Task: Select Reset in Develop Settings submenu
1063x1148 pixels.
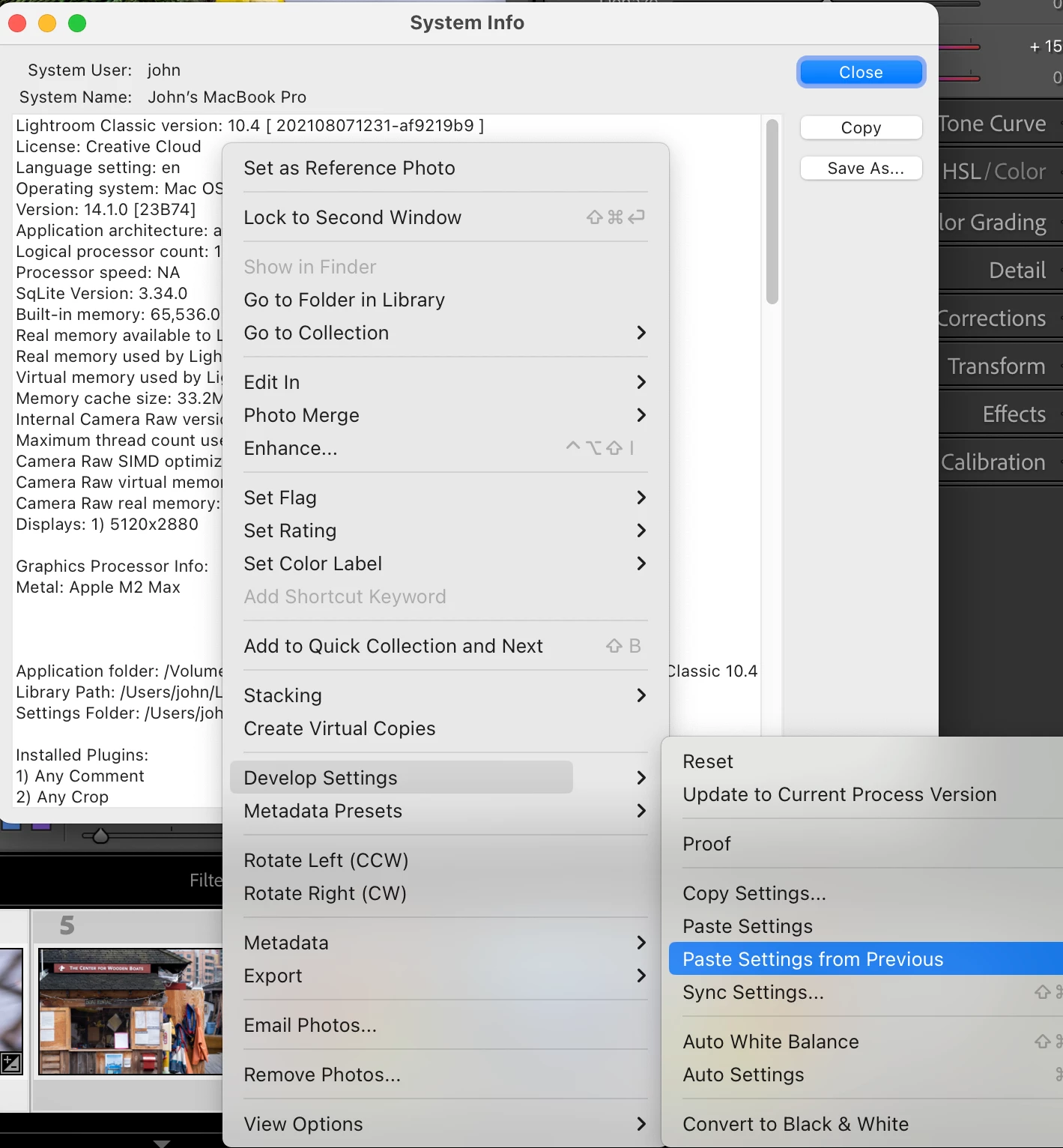Action: tap(865, 761)
